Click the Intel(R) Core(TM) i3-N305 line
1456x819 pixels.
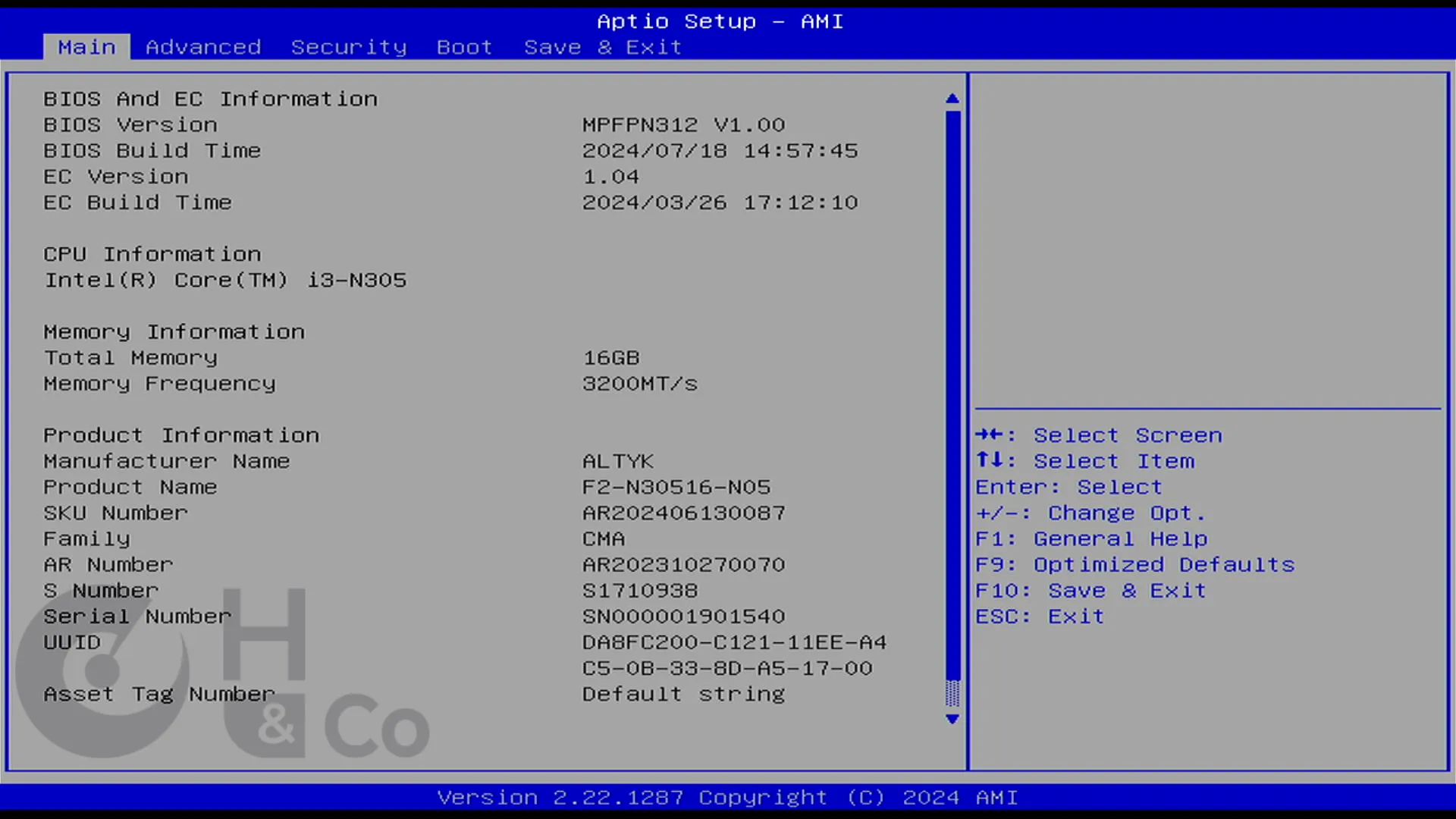tap(225, 280)
